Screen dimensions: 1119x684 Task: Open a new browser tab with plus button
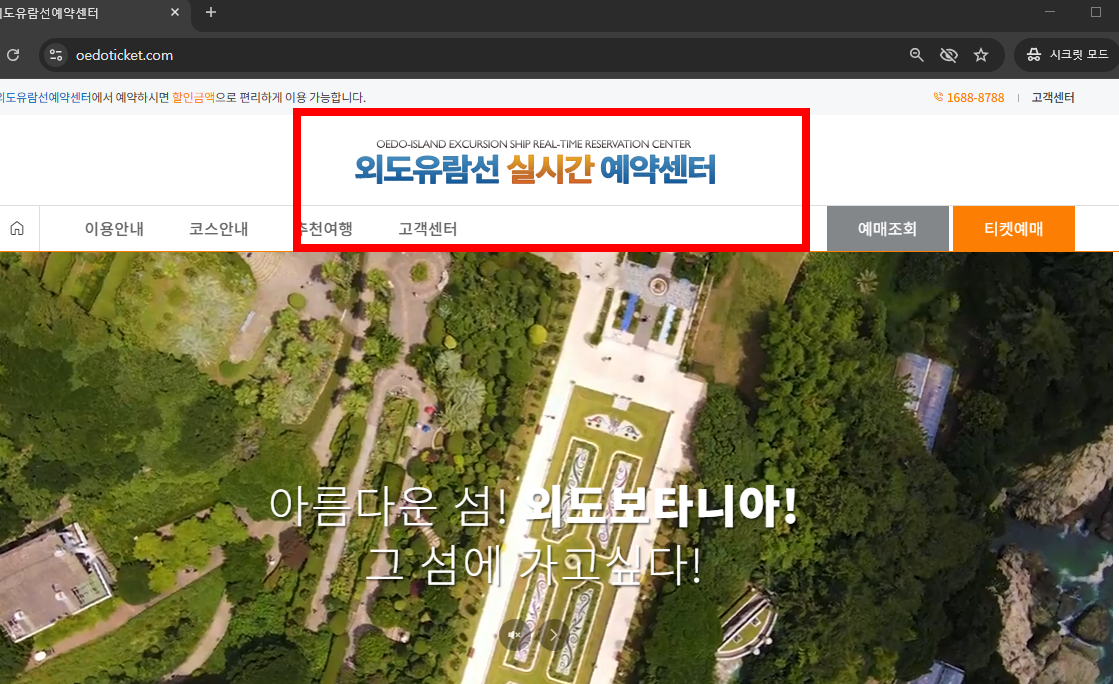point(209,13)
